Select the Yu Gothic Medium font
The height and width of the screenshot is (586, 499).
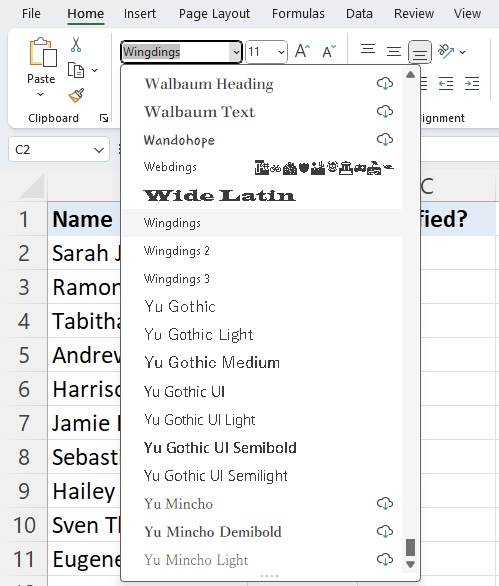pos(262,363)
